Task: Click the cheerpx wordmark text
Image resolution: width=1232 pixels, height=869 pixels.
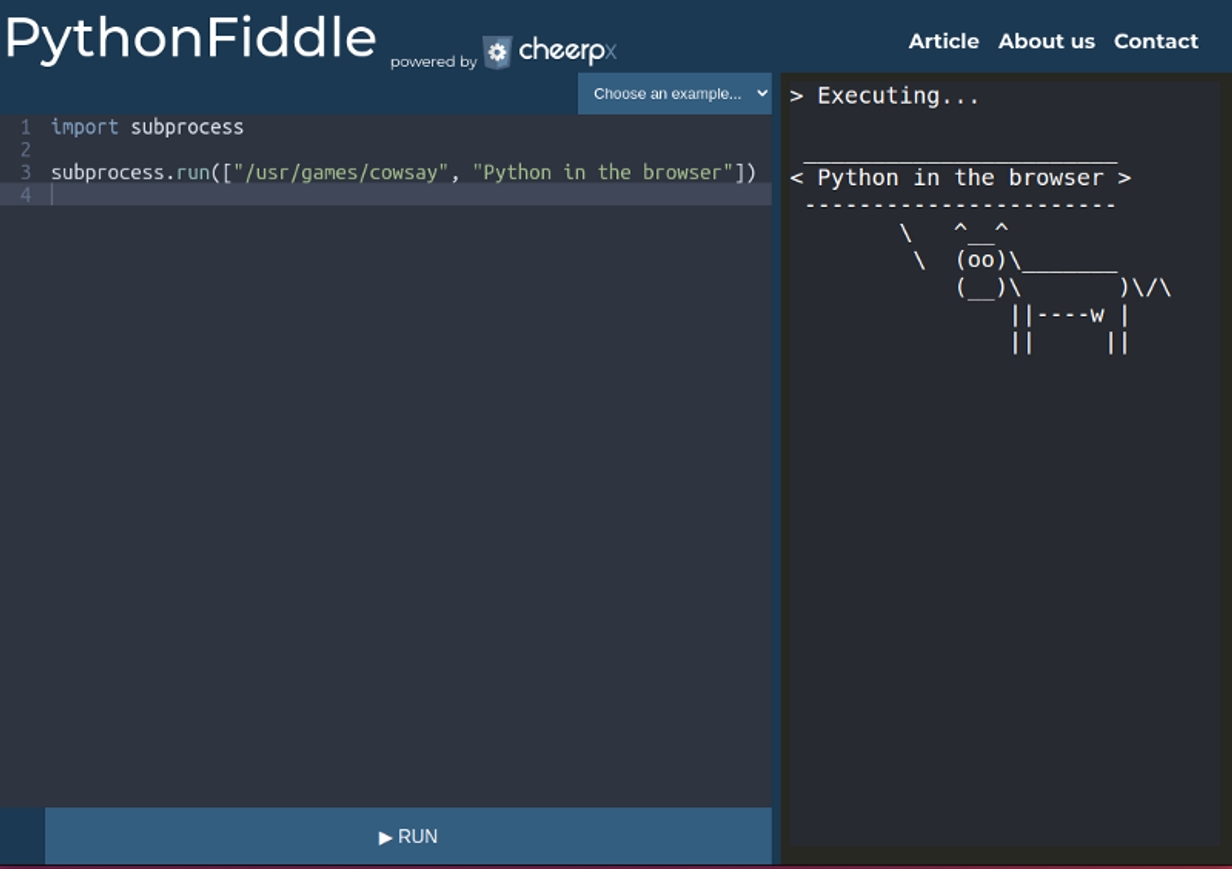Action: click(567, 51)
